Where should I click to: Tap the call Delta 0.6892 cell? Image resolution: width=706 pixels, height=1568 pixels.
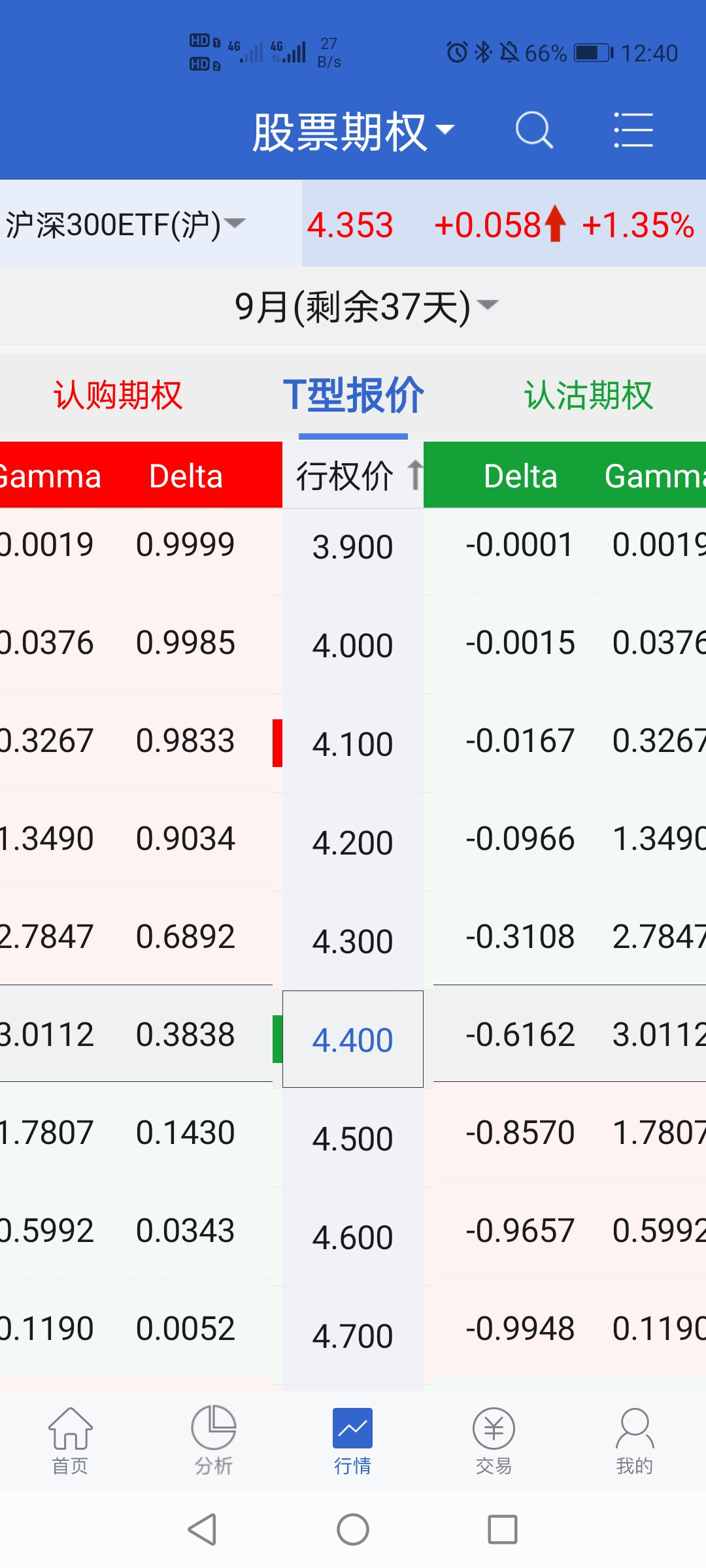click(185, 936)
